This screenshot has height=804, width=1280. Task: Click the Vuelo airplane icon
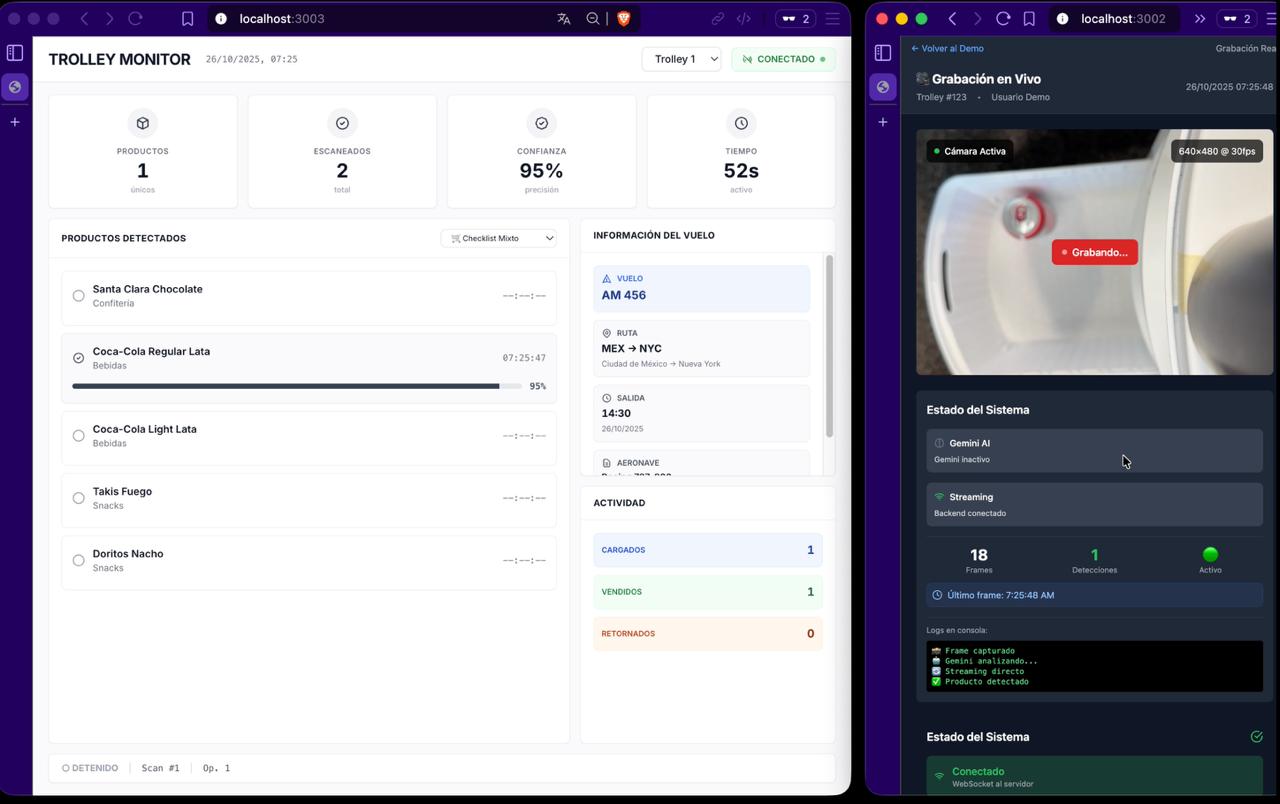coord(606,279)
